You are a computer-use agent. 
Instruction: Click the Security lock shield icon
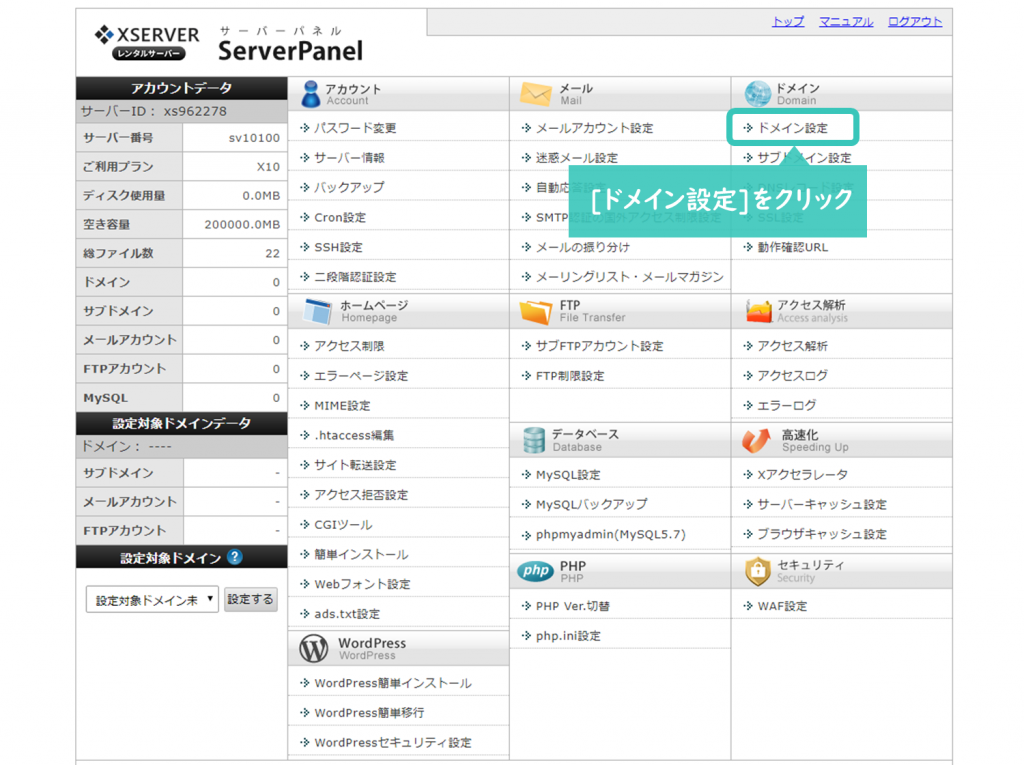coord(758,572)
